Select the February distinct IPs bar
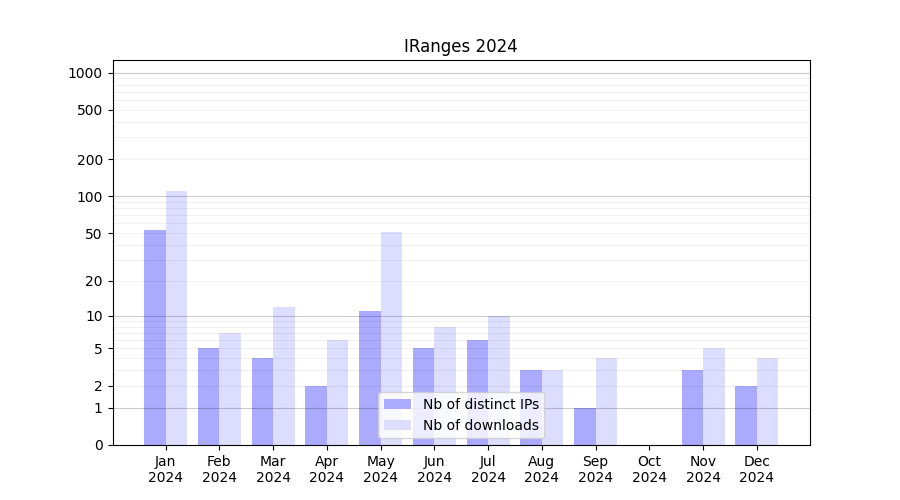 [x=208, y=396]
